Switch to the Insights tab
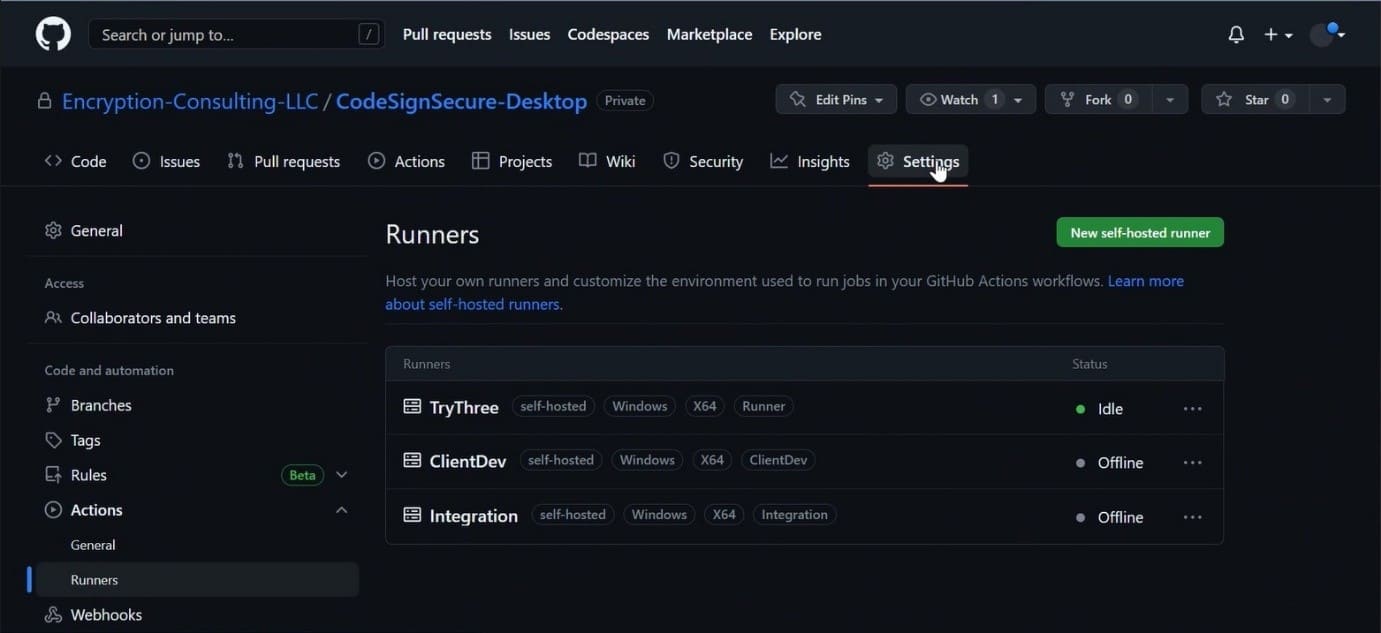Image resolution: width=1381 pixels, height=633 pixels. [x=810, y=161]
